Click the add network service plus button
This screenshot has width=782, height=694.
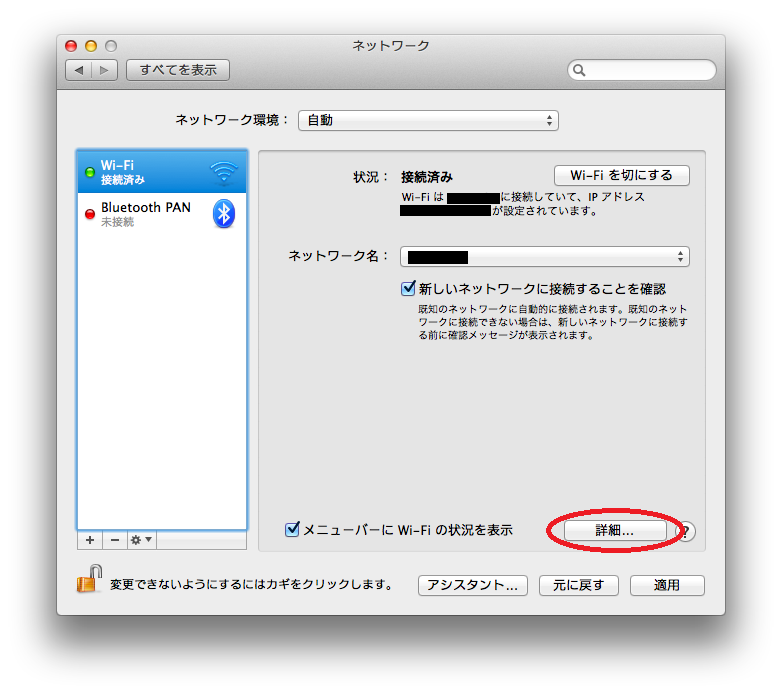click(90, 540)
